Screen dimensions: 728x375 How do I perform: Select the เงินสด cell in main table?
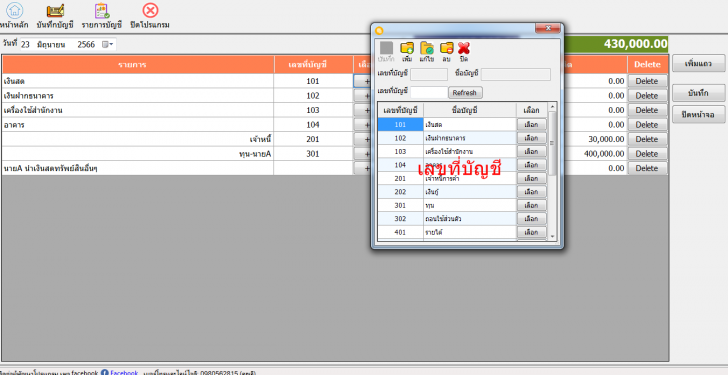(x=138, y=81)
